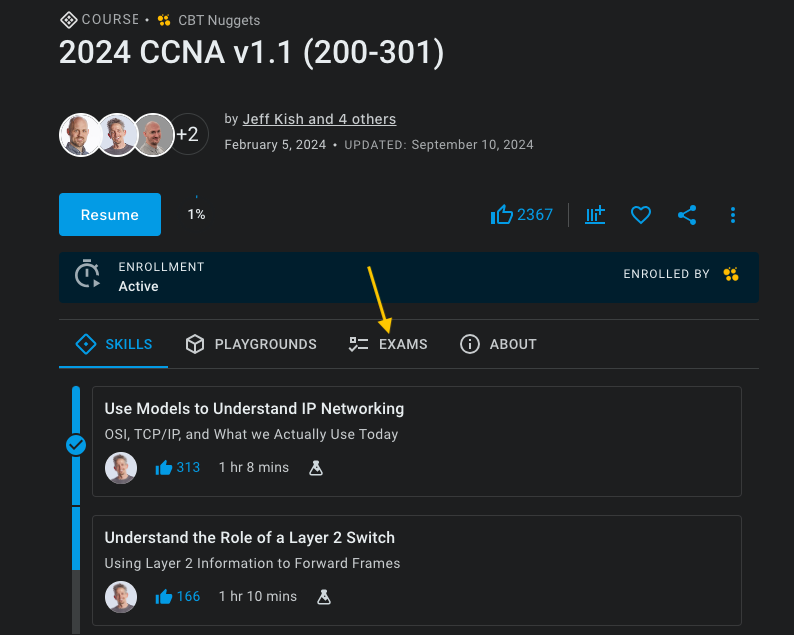The image size is (794, 635).
Task: Open the three-dot more options menu
Action: 732,215
